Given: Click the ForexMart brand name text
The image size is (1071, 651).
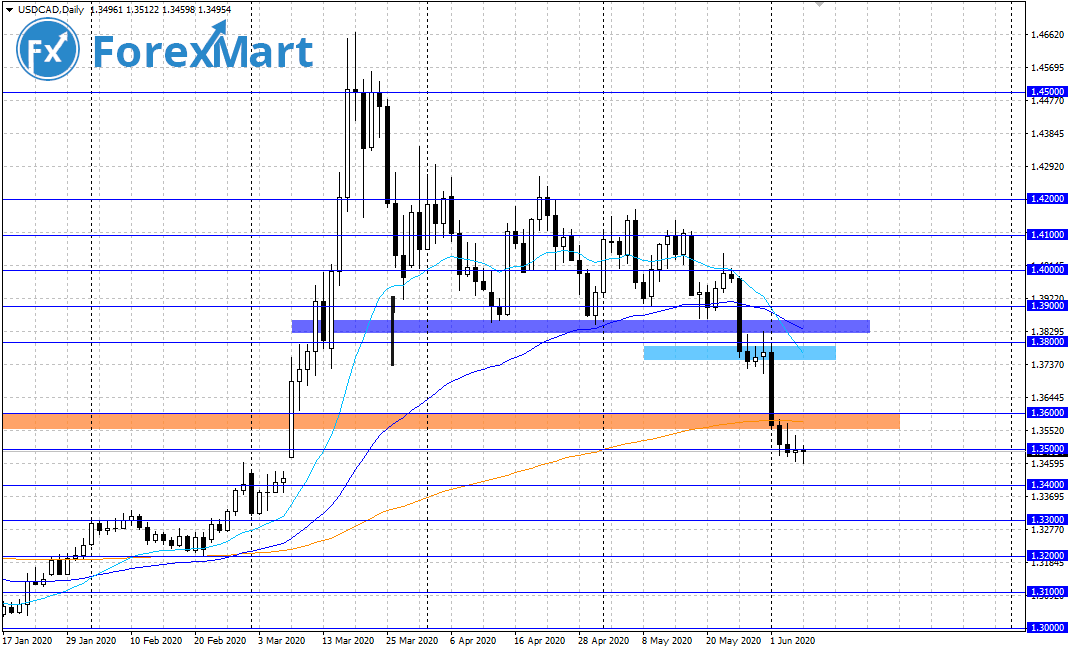Looking at the screenshot, I should [x=203, y=52].
